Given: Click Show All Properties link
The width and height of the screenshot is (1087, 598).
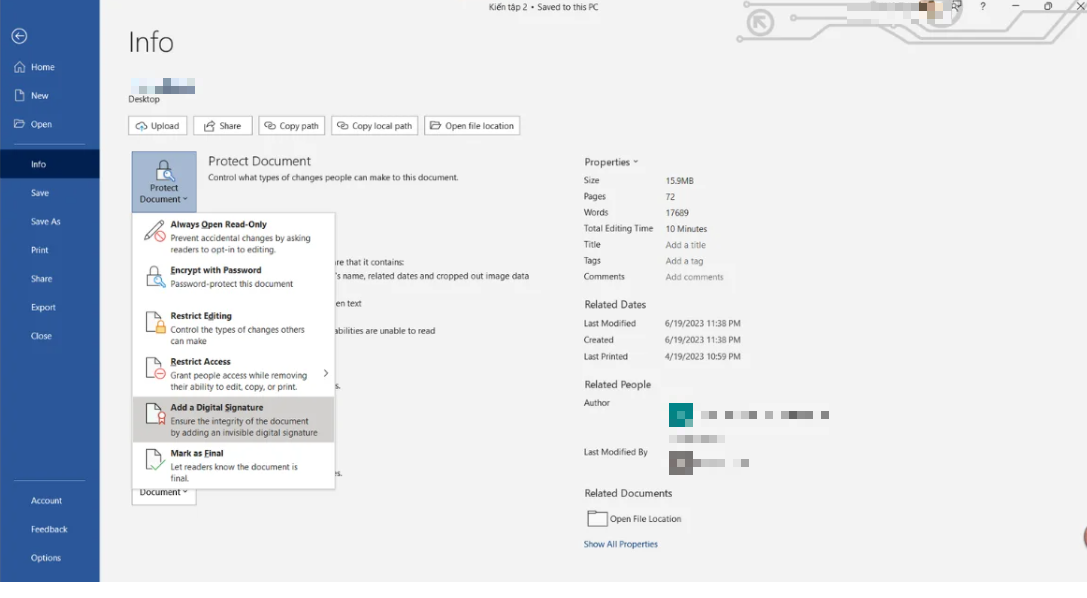Looking at the screenshot, I should pos(620,544).
